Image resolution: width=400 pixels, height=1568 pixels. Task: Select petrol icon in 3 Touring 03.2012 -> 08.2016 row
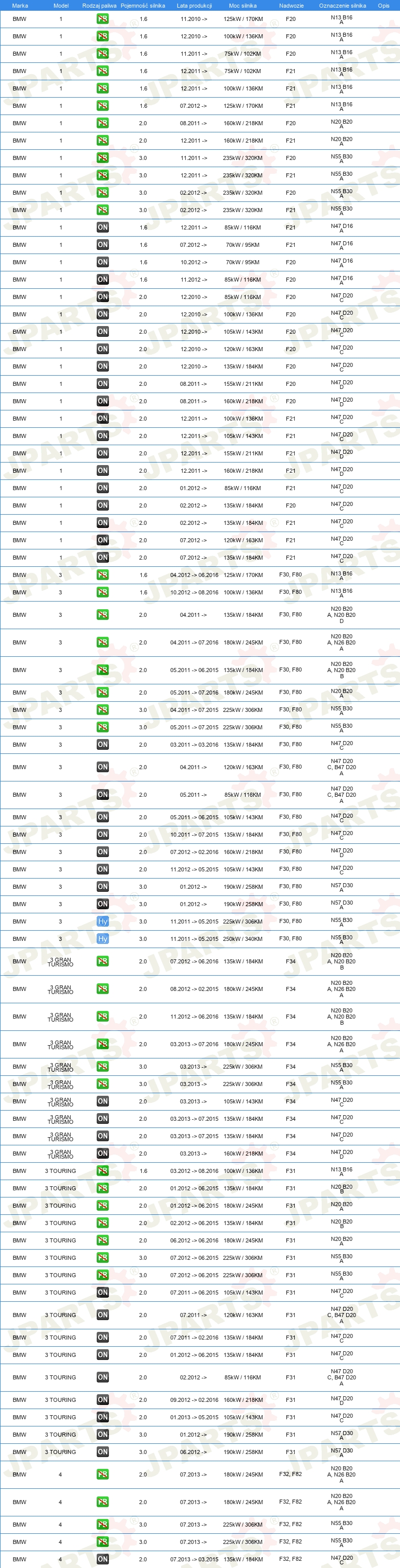pyautogui.click(x=102, y=1171)
